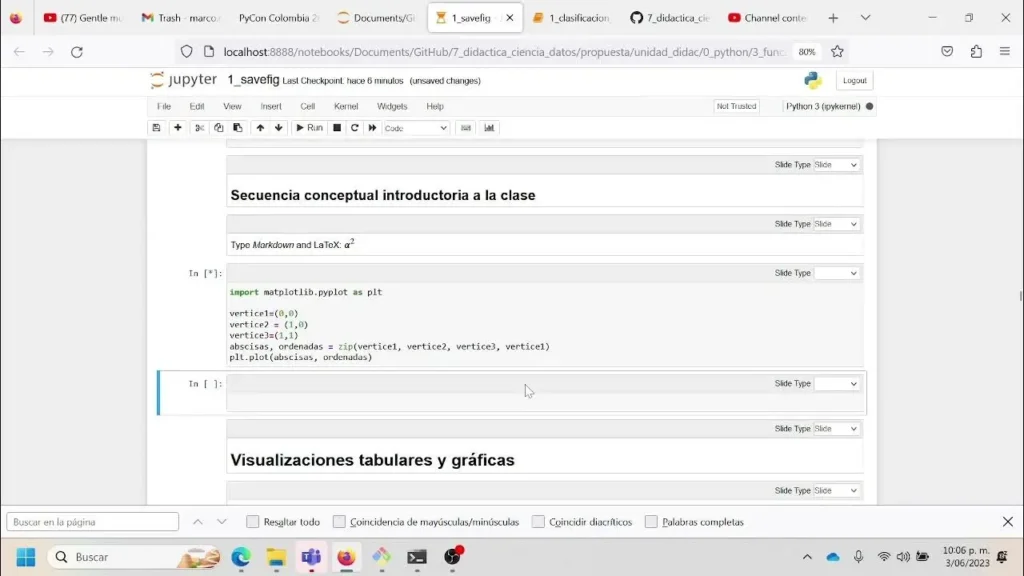Open the cell type dropdown showing Code
Image resolution: width=1024 pixels, height=576 pixels.
[x=416, y=128]
